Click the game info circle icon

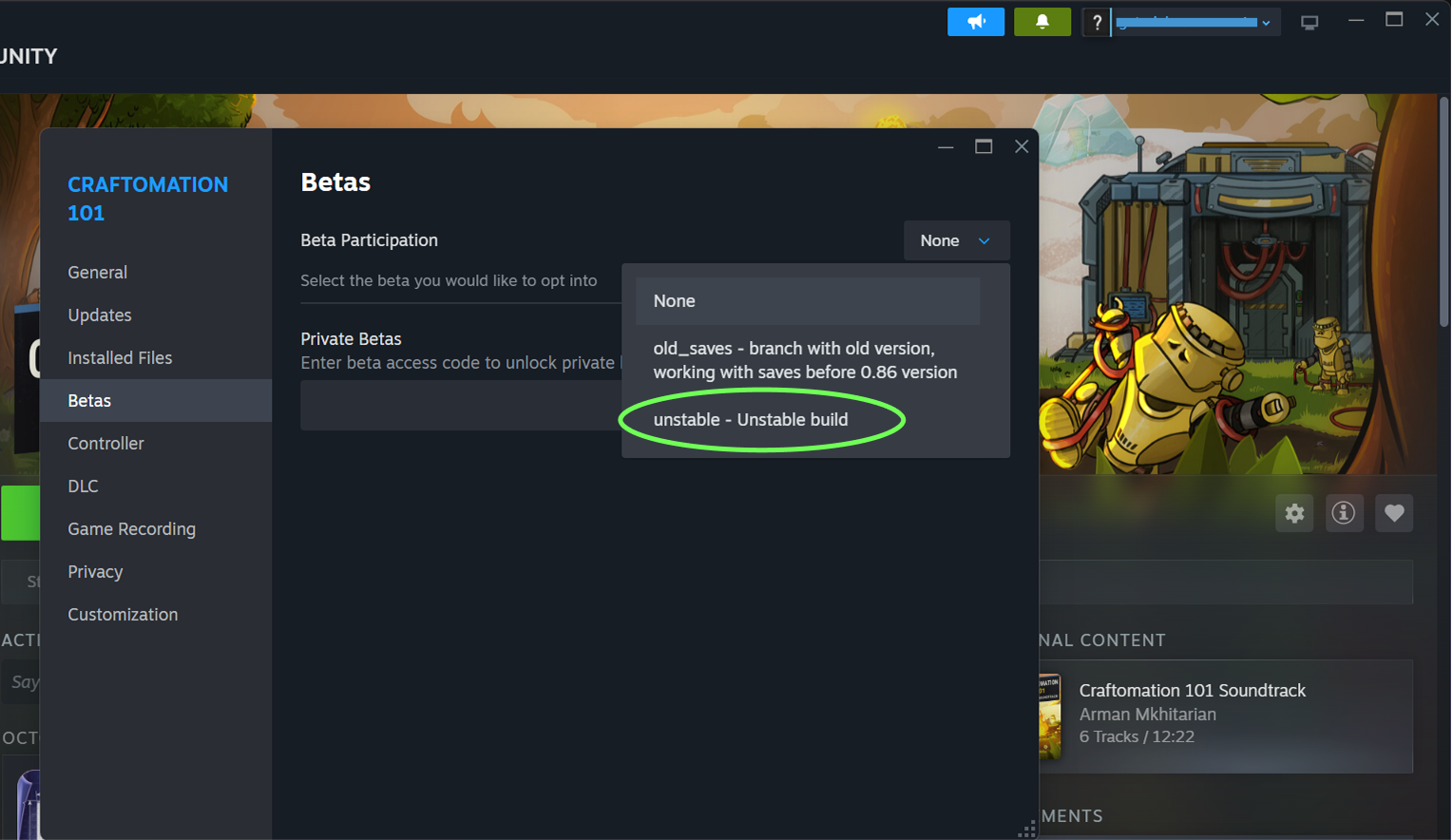point(1344,513)
